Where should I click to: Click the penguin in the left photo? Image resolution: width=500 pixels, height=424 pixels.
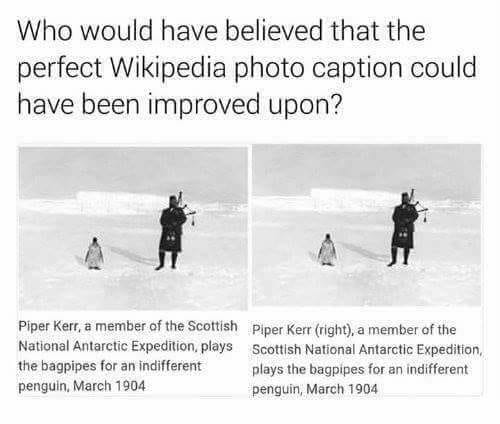tap(94, 254)
